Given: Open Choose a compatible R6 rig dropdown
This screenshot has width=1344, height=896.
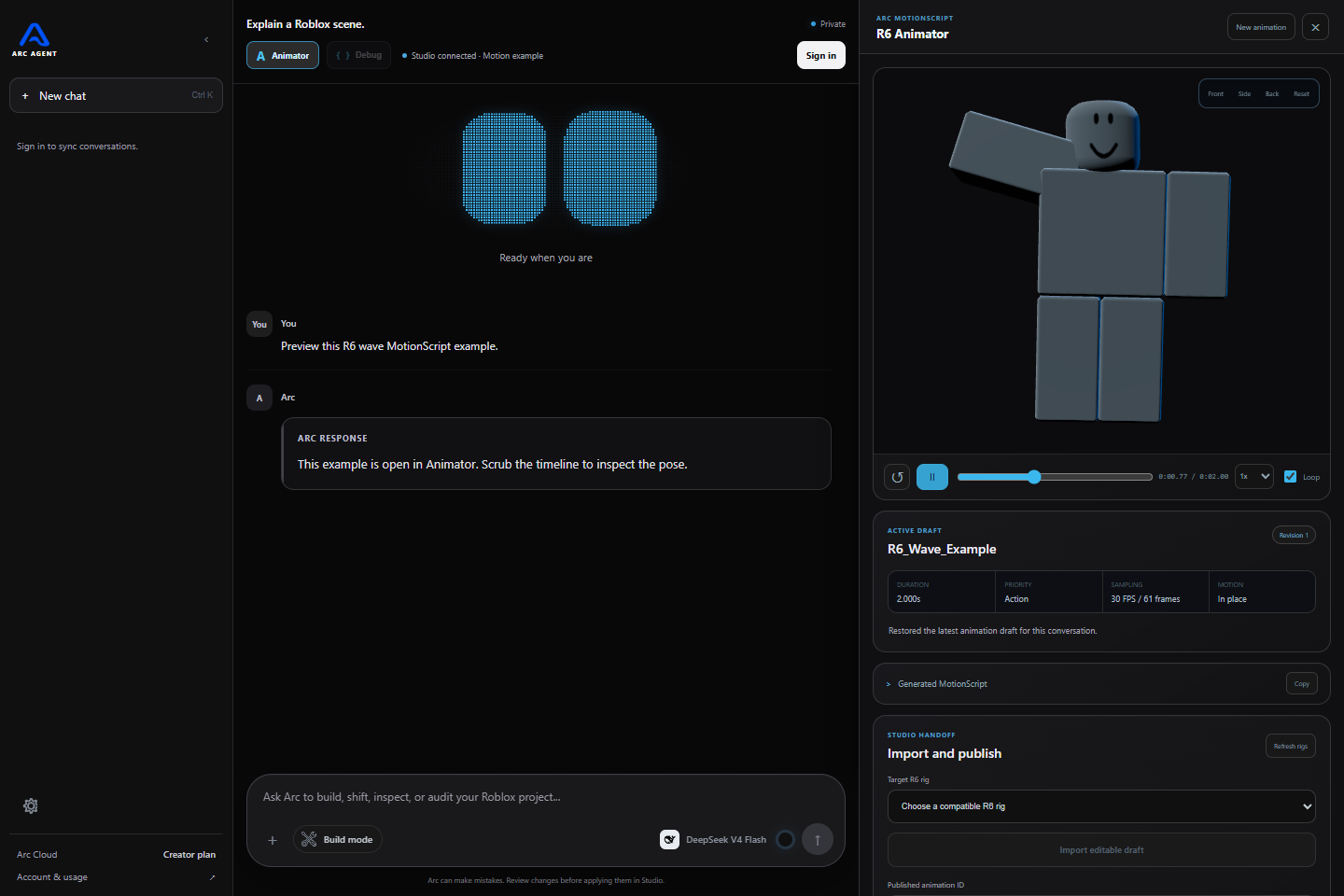Looking at the screenshot, I should 1101,806.
